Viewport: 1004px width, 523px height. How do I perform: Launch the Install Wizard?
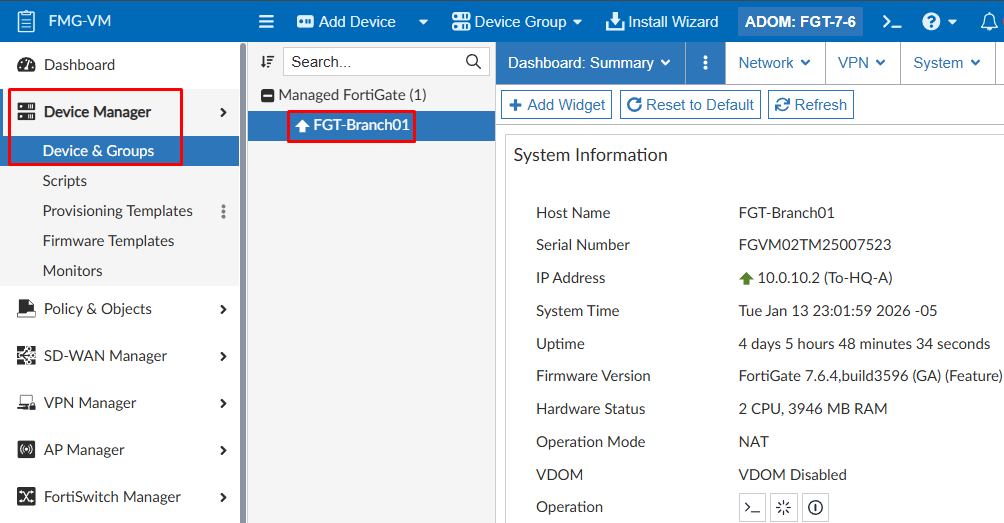tap(662, 22)
